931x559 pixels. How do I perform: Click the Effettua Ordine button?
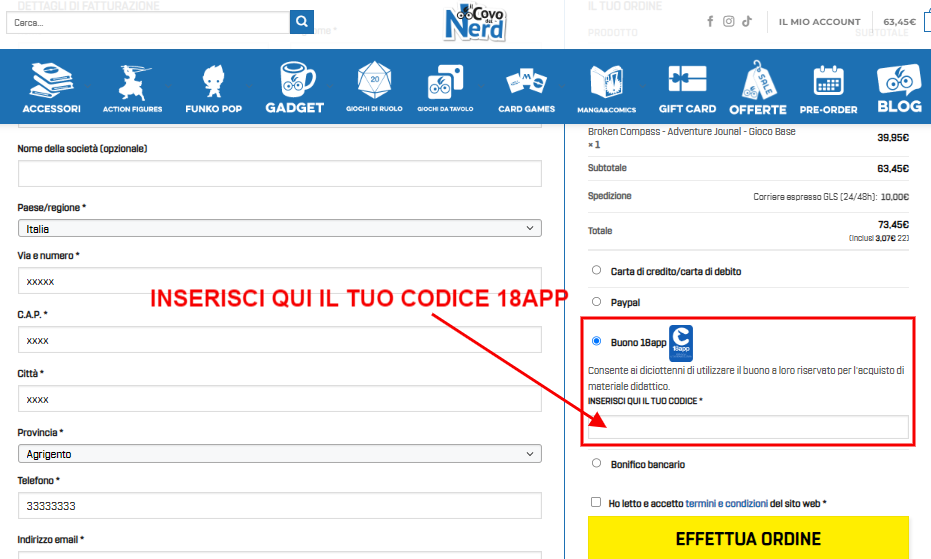[748, 538]
